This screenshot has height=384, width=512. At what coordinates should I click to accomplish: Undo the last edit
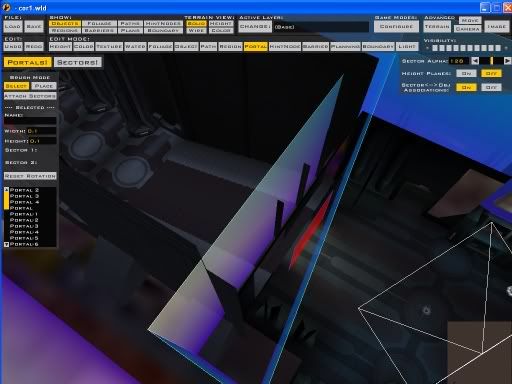click(x=13, y=47)
